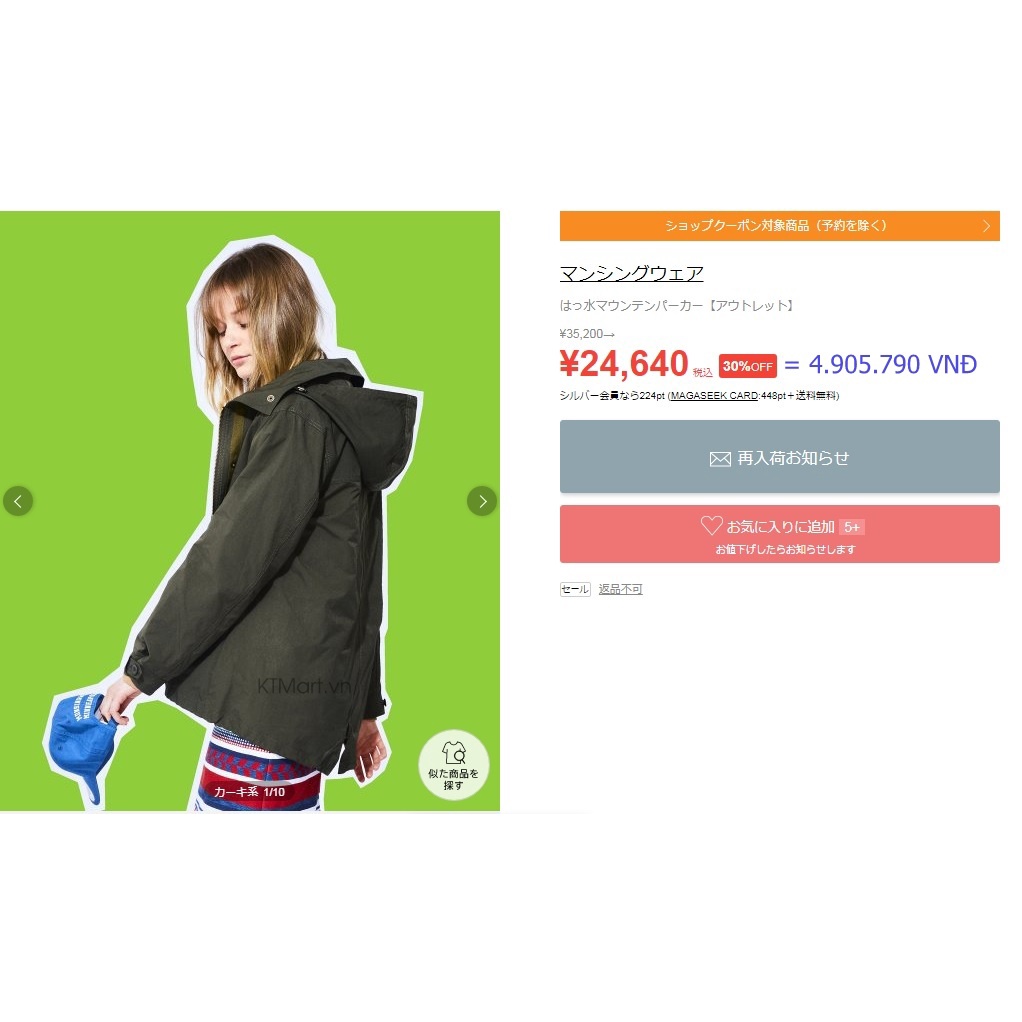This screenshot has height=1022, width=1022.
Task: Click the product title はっ水マウンテンパーカー
Action: pos(677,306)
